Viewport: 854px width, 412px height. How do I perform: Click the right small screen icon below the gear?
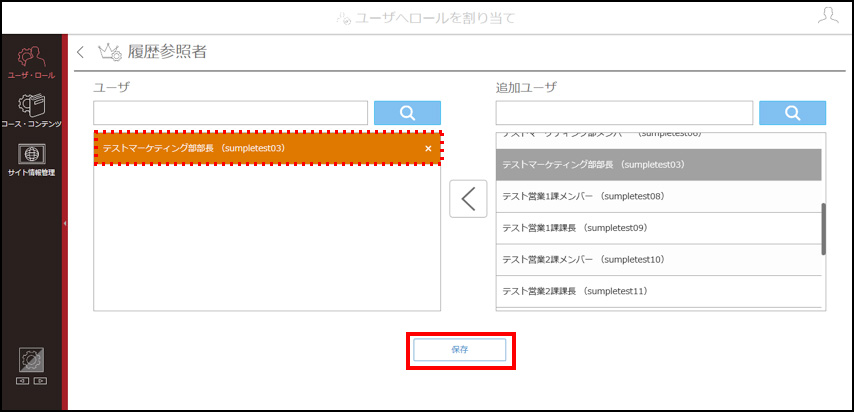(x=39, y=380)
